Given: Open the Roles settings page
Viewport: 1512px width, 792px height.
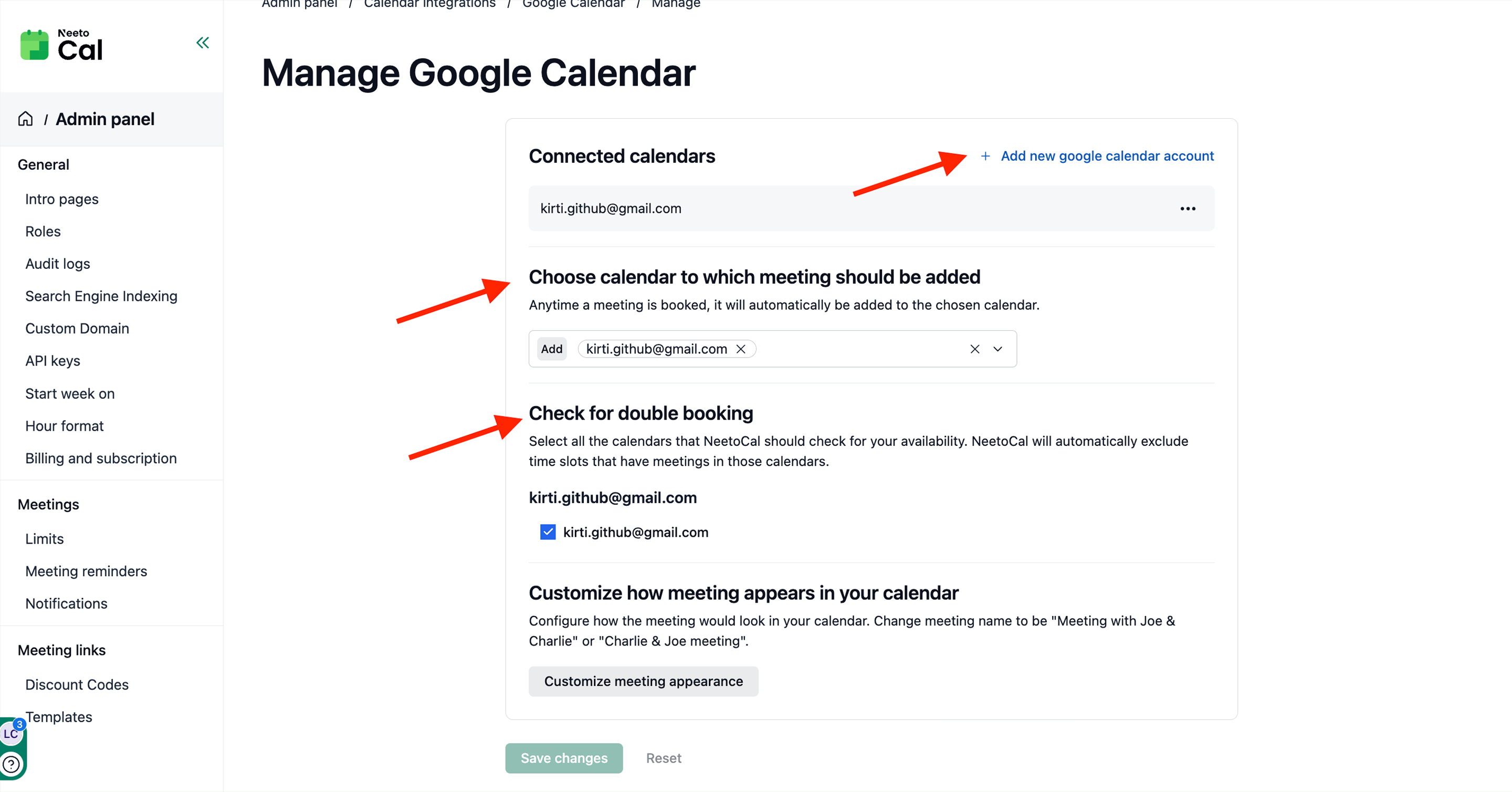Looking at the screenshot, I should coord(43,231).
